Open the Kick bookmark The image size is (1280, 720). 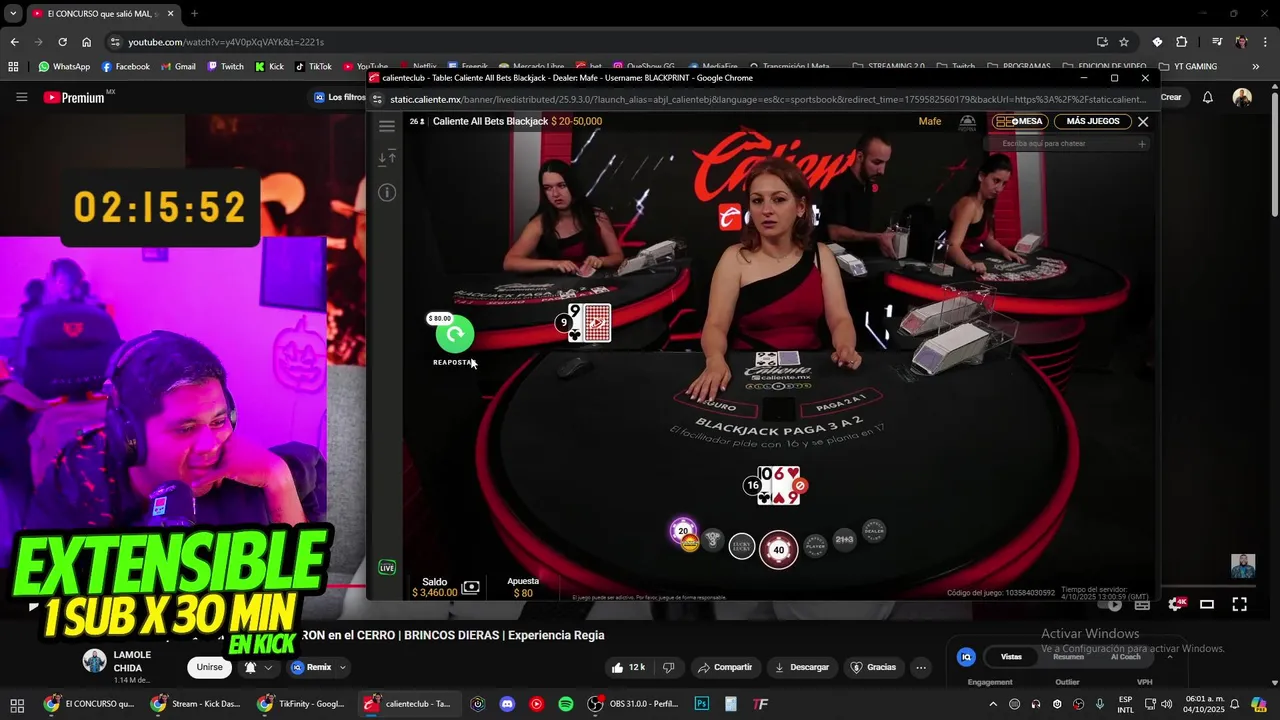coord(269,66)
